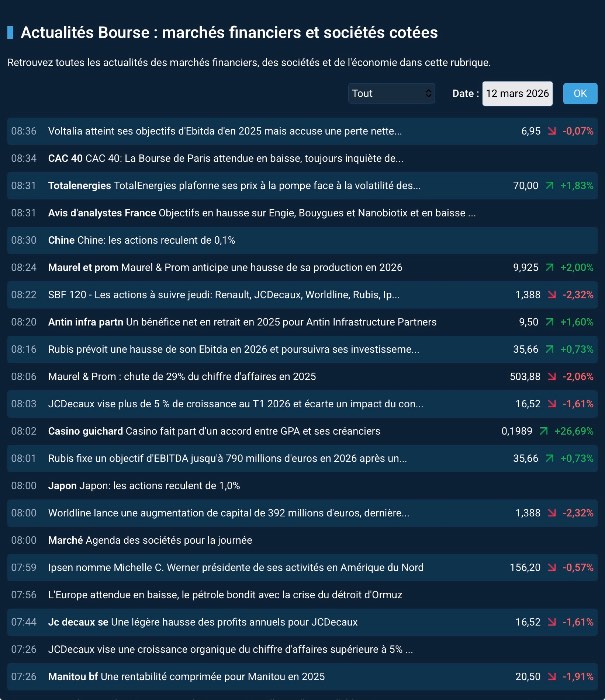The height and width of the screenshot is (700, 605).
Task: Open Jc decaux légère hausse des profits article
Action: 203,622
